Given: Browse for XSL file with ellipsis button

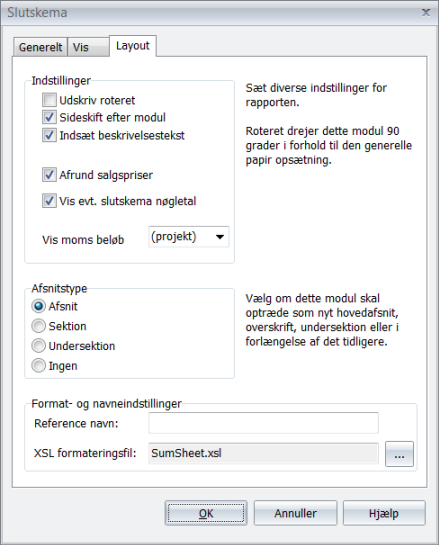Looking at the screenshot, I should tap(399, 454).
